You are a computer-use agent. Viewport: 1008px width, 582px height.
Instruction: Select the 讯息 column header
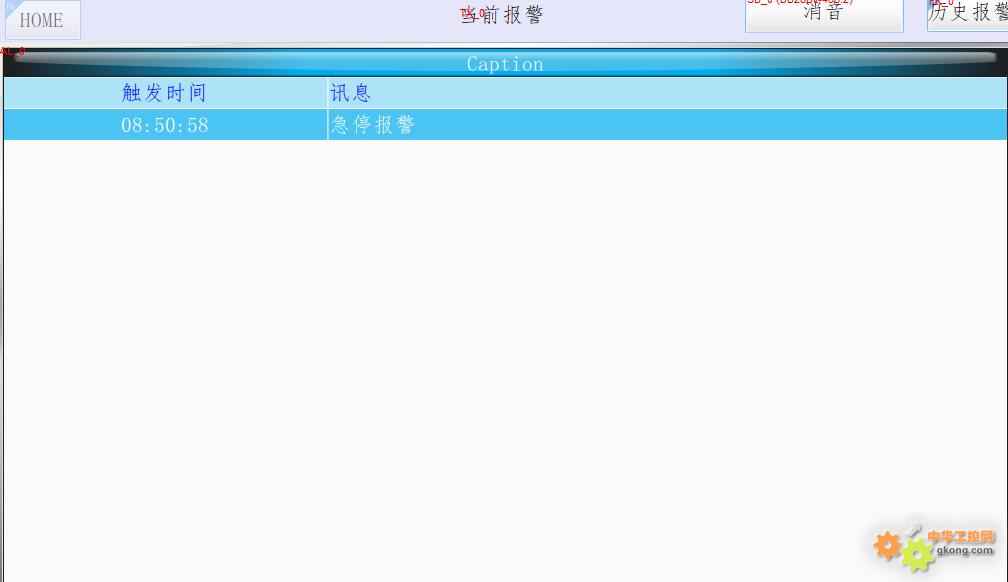(x=350, y=93)
